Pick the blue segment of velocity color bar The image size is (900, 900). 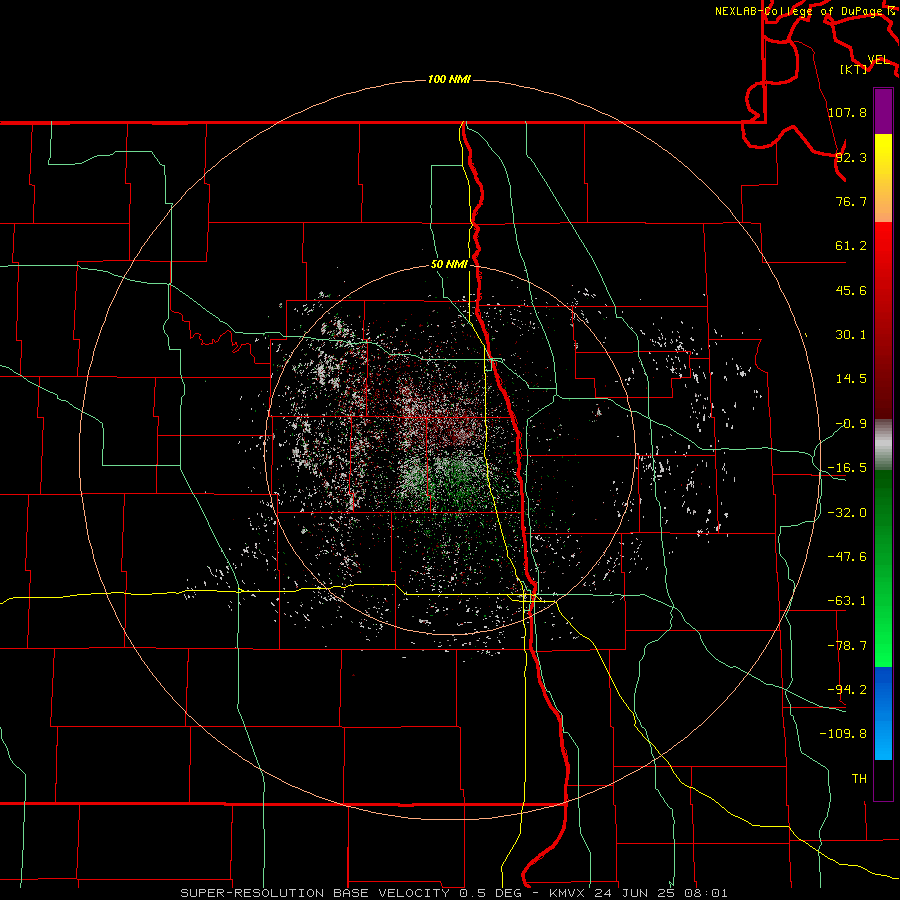click(883, 713)
